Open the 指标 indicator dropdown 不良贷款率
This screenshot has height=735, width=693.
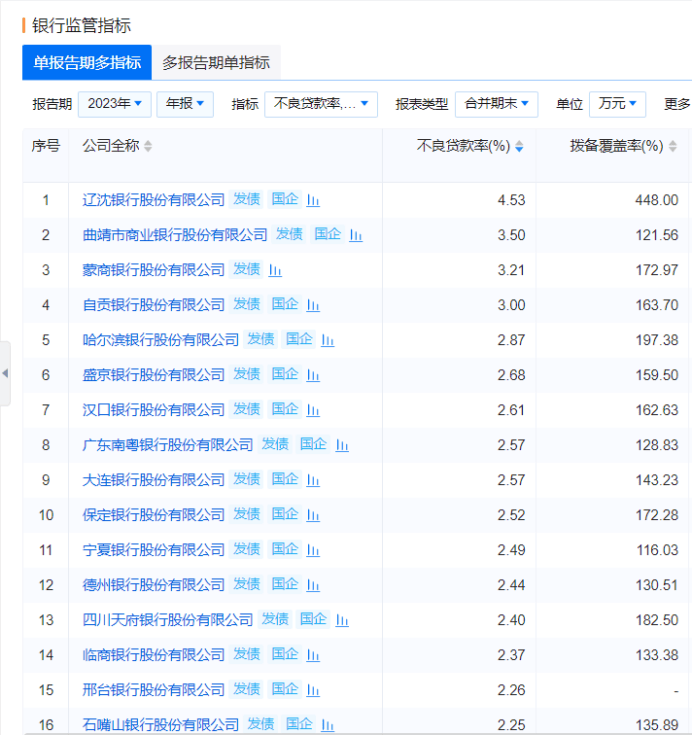tap(321, 104)
